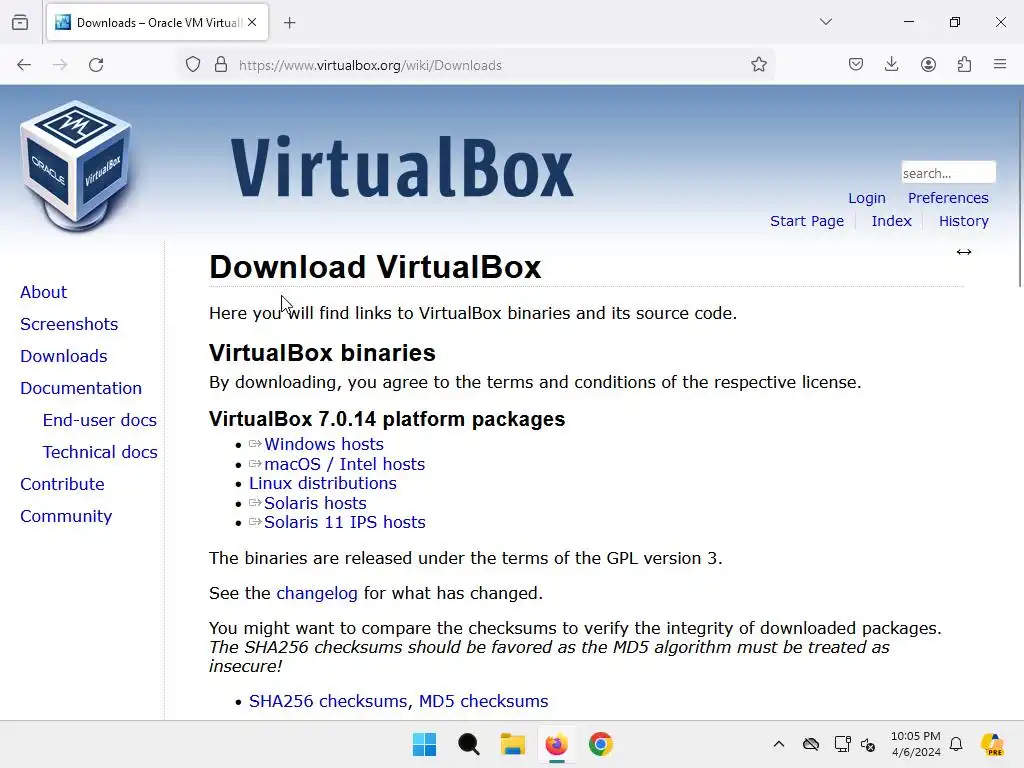
Task: Open the Firefox hamburger menu
Action: coord(1000,64)
